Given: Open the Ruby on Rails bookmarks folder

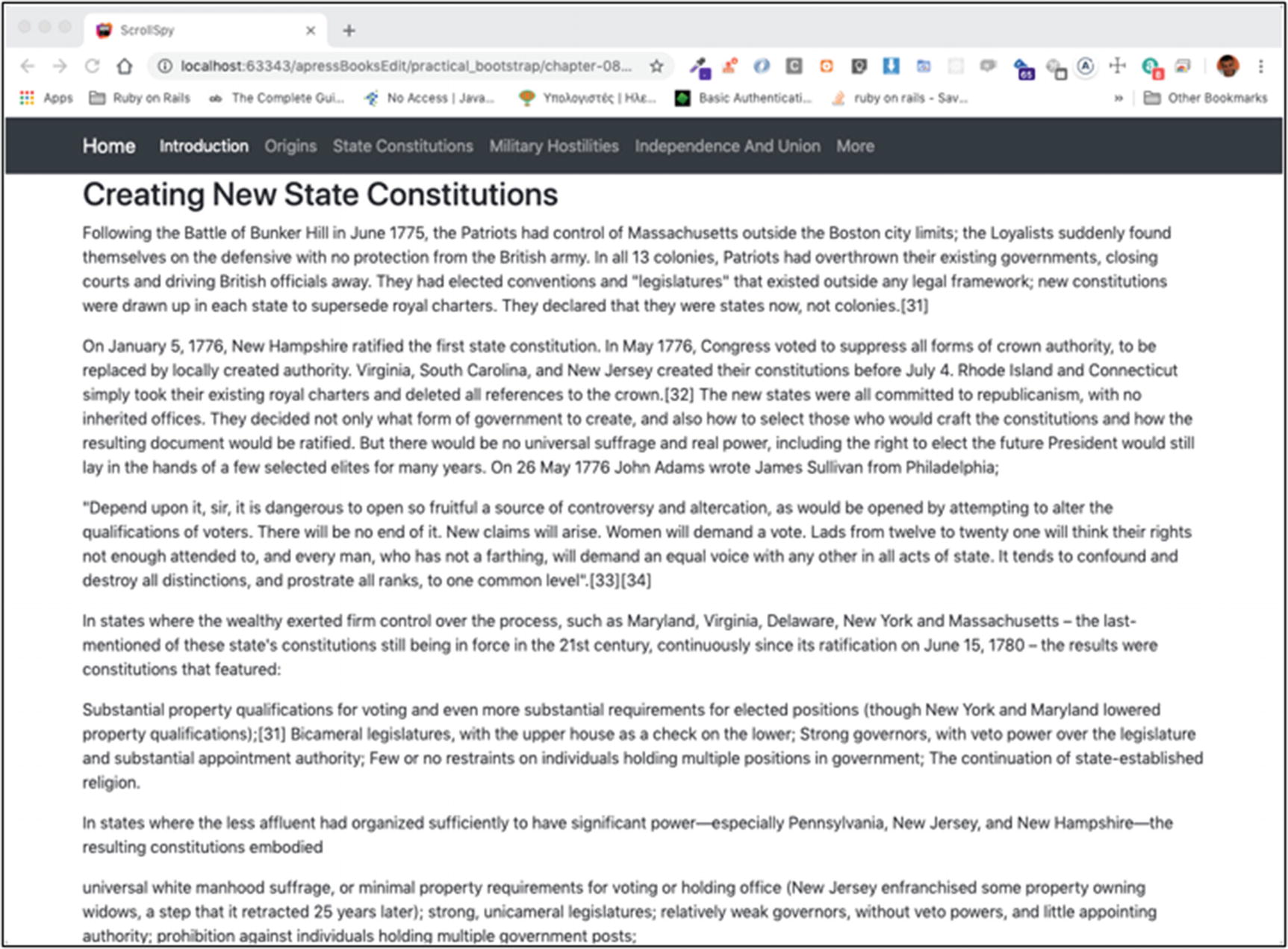Looking at the screenshot, I should (x=140, y=98).
